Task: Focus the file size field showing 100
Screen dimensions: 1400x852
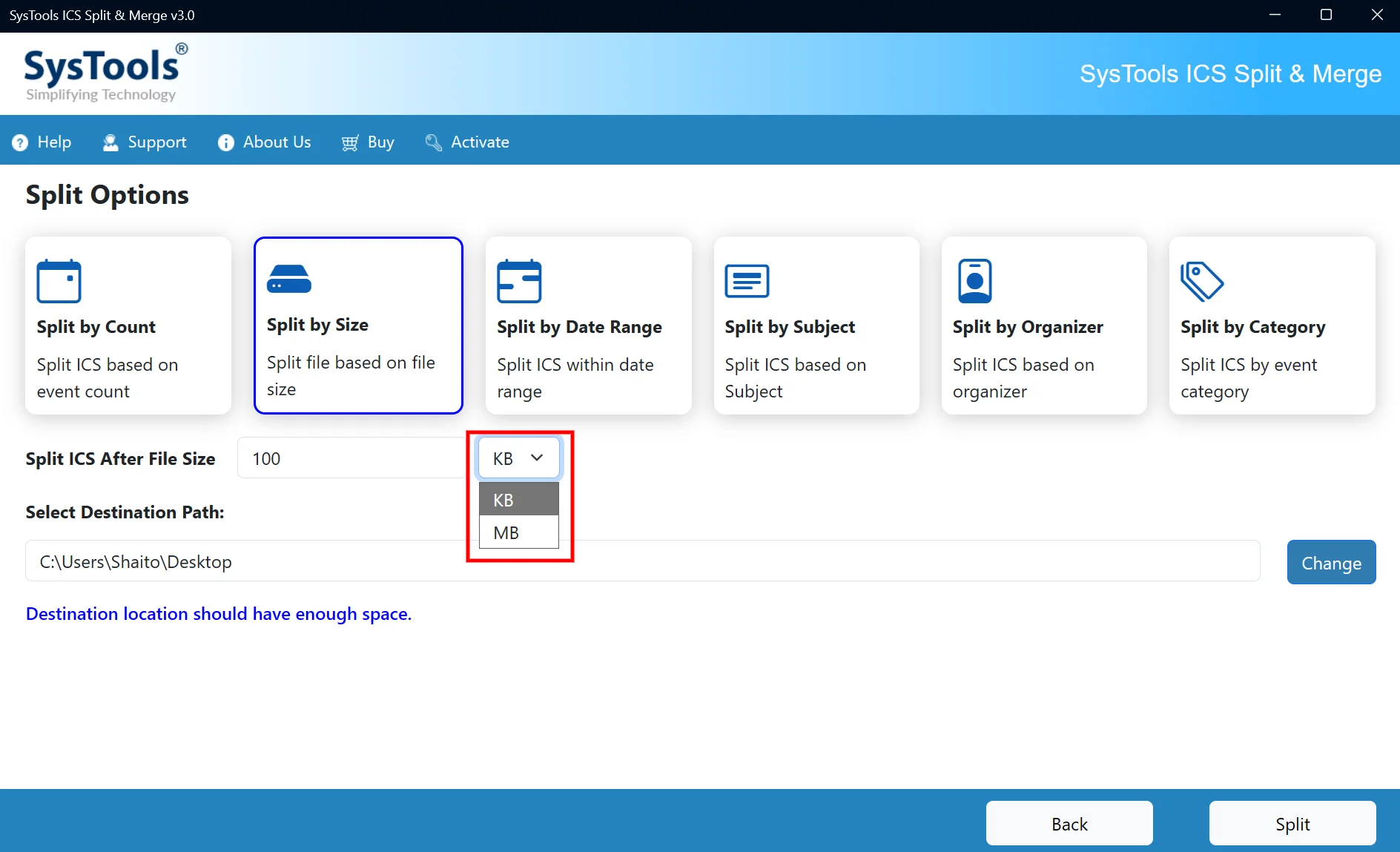Action: [351, 458]
